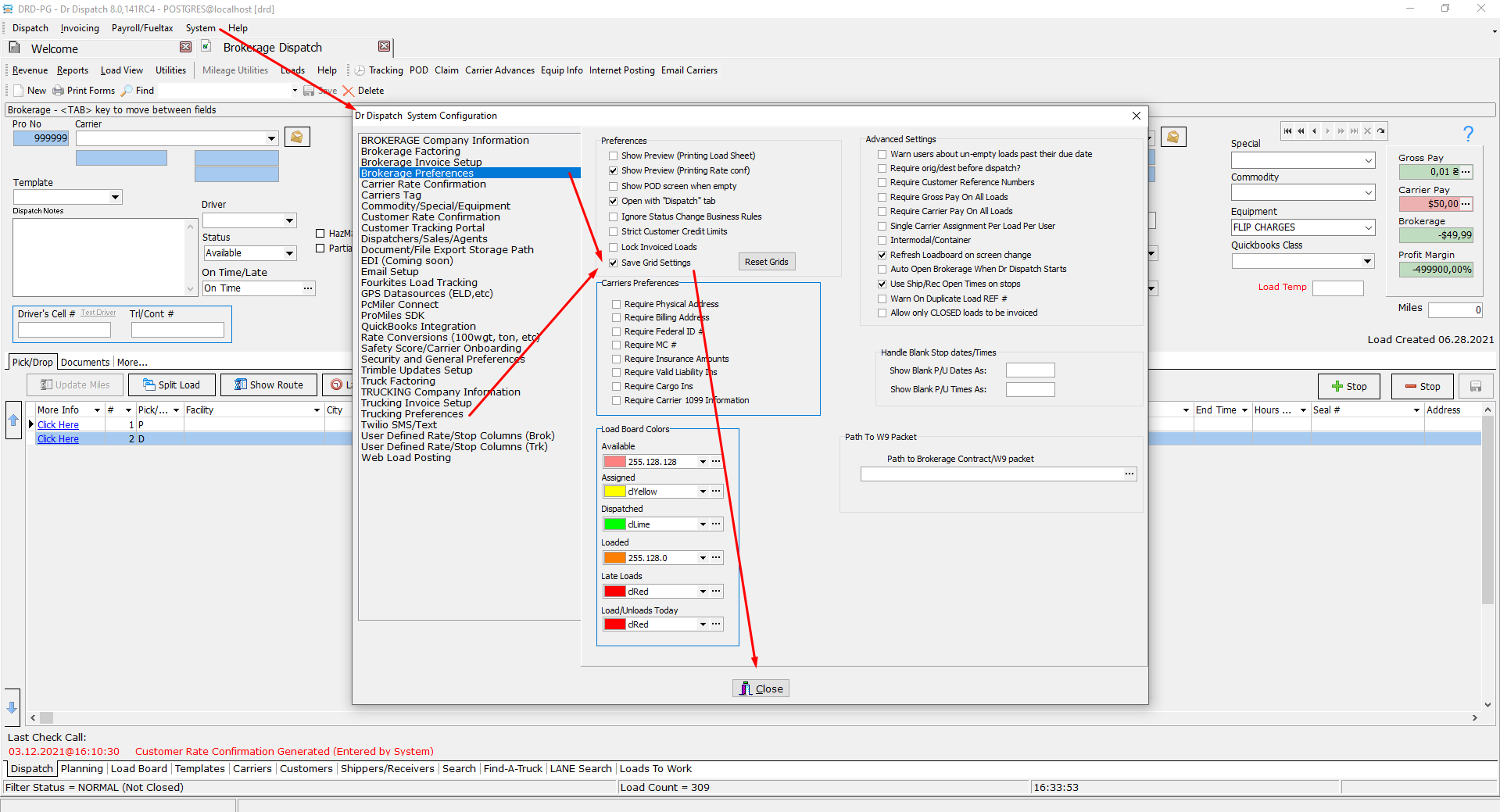Open the Status dropdown showing Available
This screenshot has width=1500, height=812.
click(x=289, y=253)
